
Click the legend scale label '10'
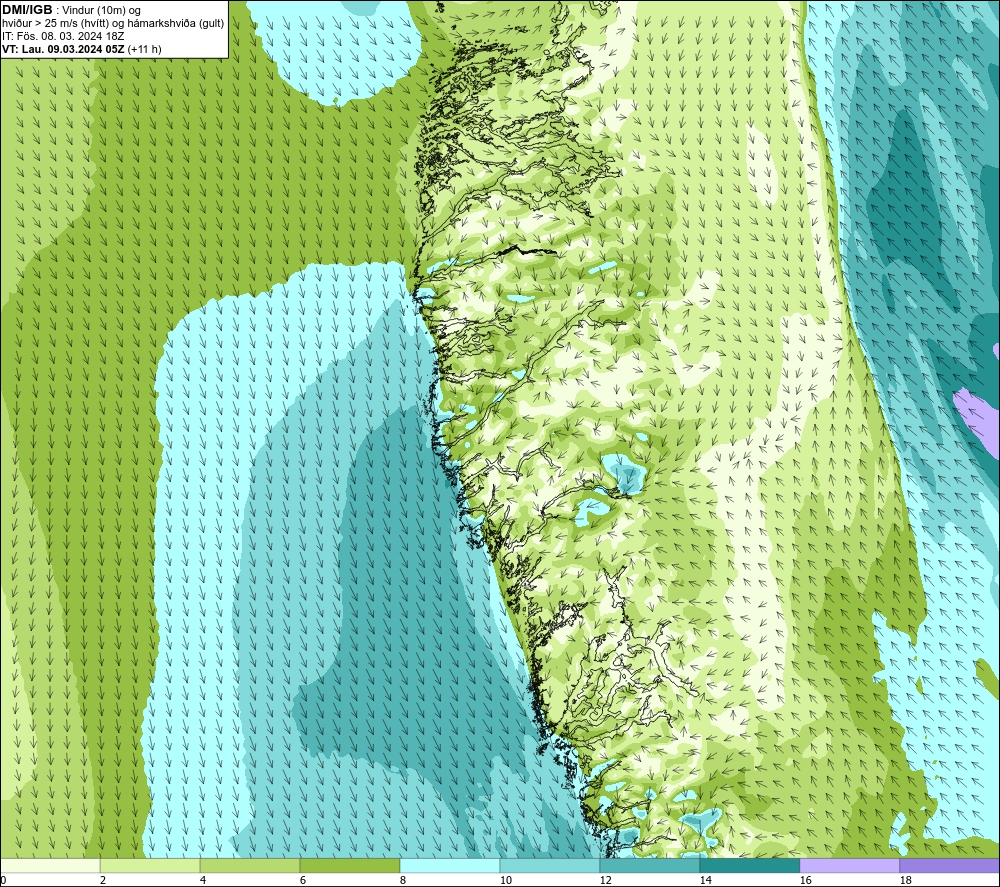(x=505, y=881)
